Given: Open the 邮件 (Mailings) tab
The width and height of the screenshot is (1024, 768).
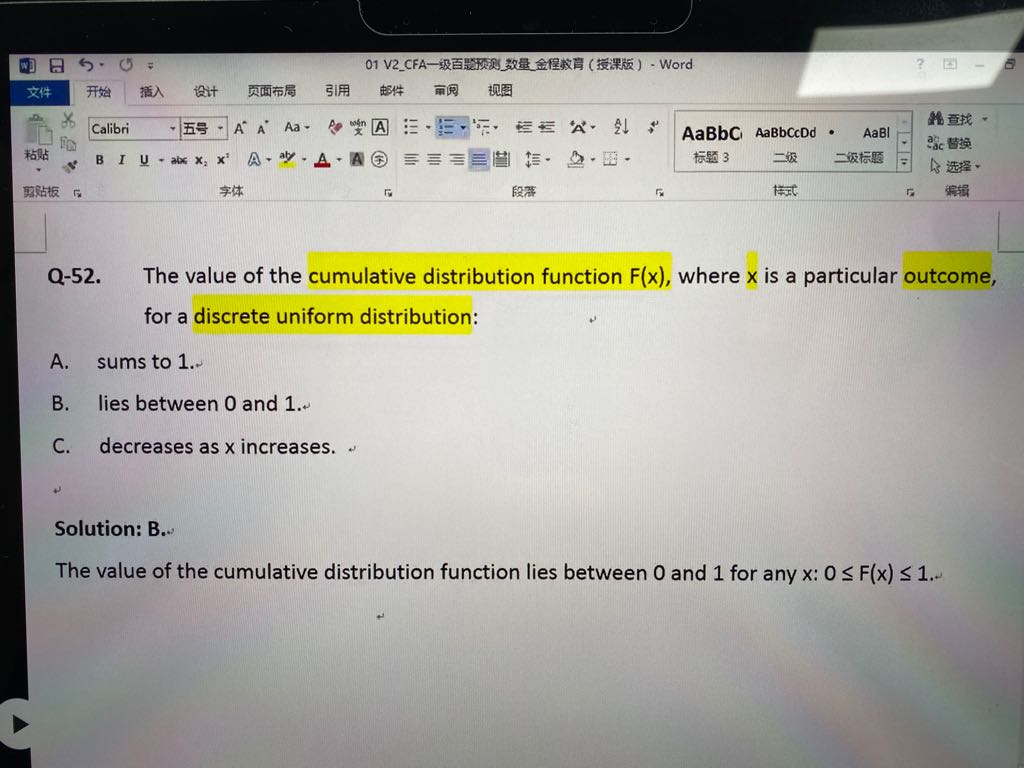Looking at the screenshot, I should point(392,90).
